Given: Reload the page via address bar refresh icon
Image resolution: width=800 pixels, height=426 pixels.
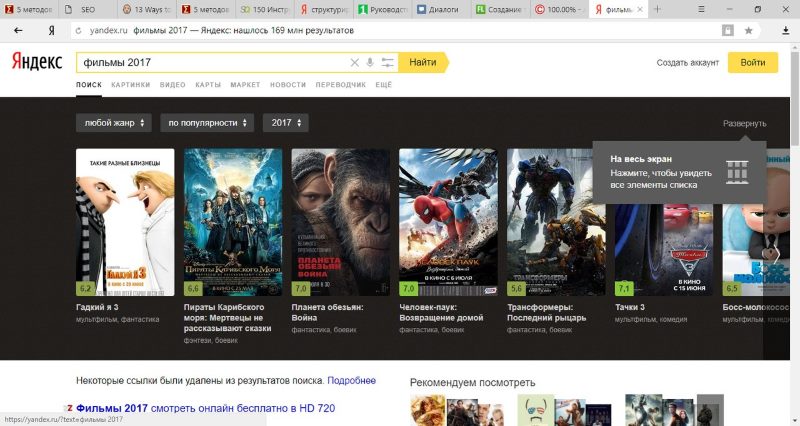Looking at the screenshot, I should click(79, 31).
